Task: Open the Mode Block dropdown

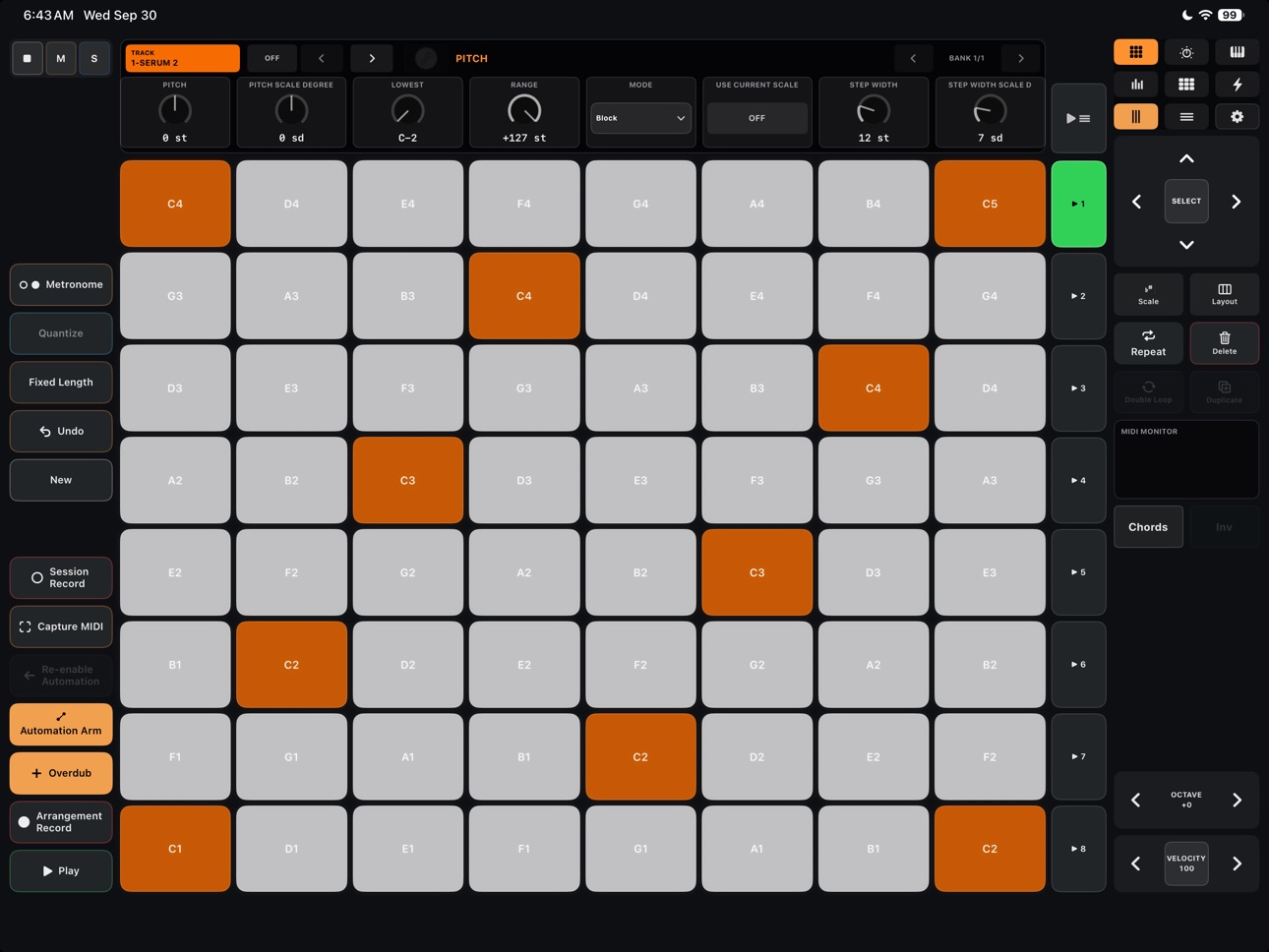Action: click(640, 118)
